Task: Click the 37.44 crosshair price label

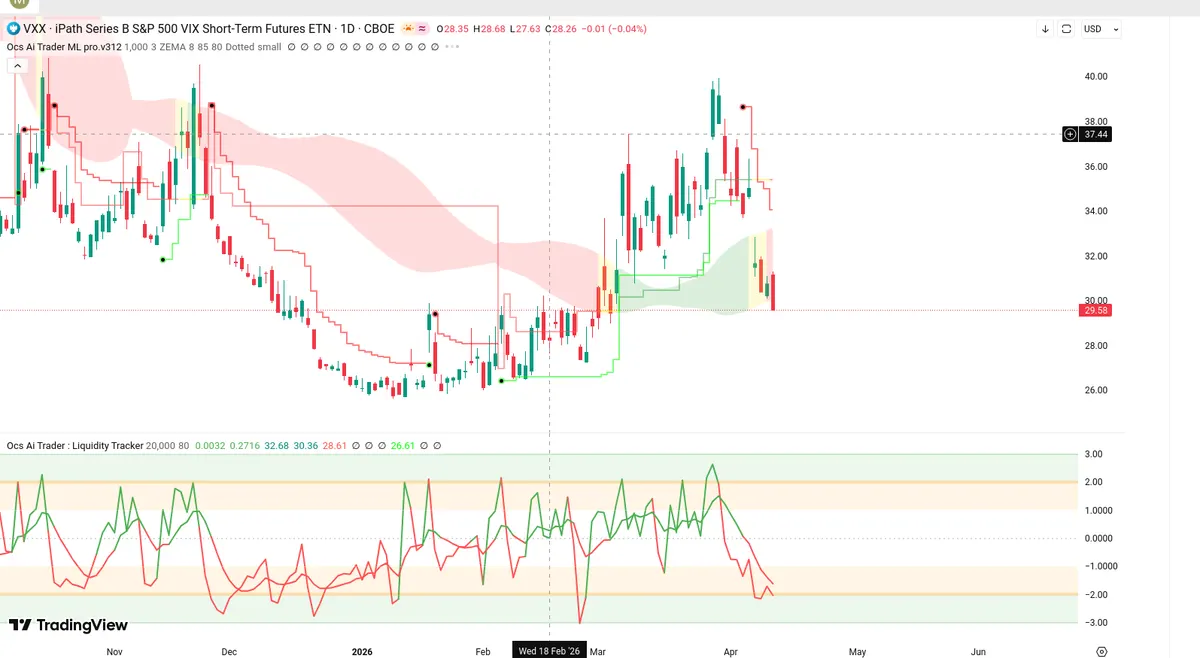Action: pyautogui.click(x=1096, y=134)
